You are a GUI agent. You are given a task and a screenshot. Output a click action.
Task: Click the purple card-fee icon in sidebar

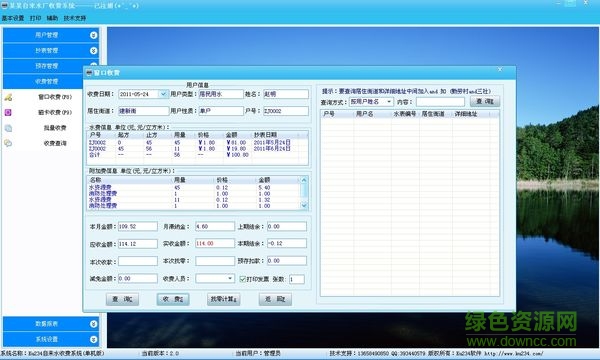pos(8,112)
